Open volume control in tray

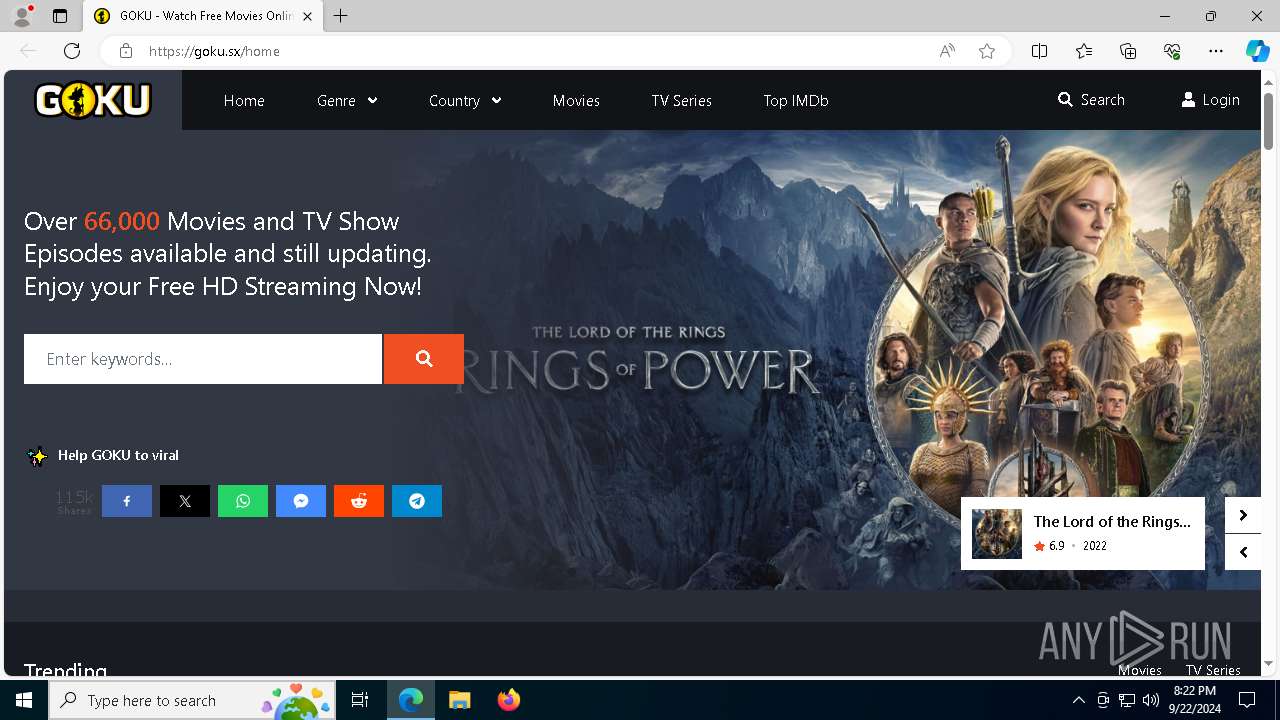tap(1150, 700)
